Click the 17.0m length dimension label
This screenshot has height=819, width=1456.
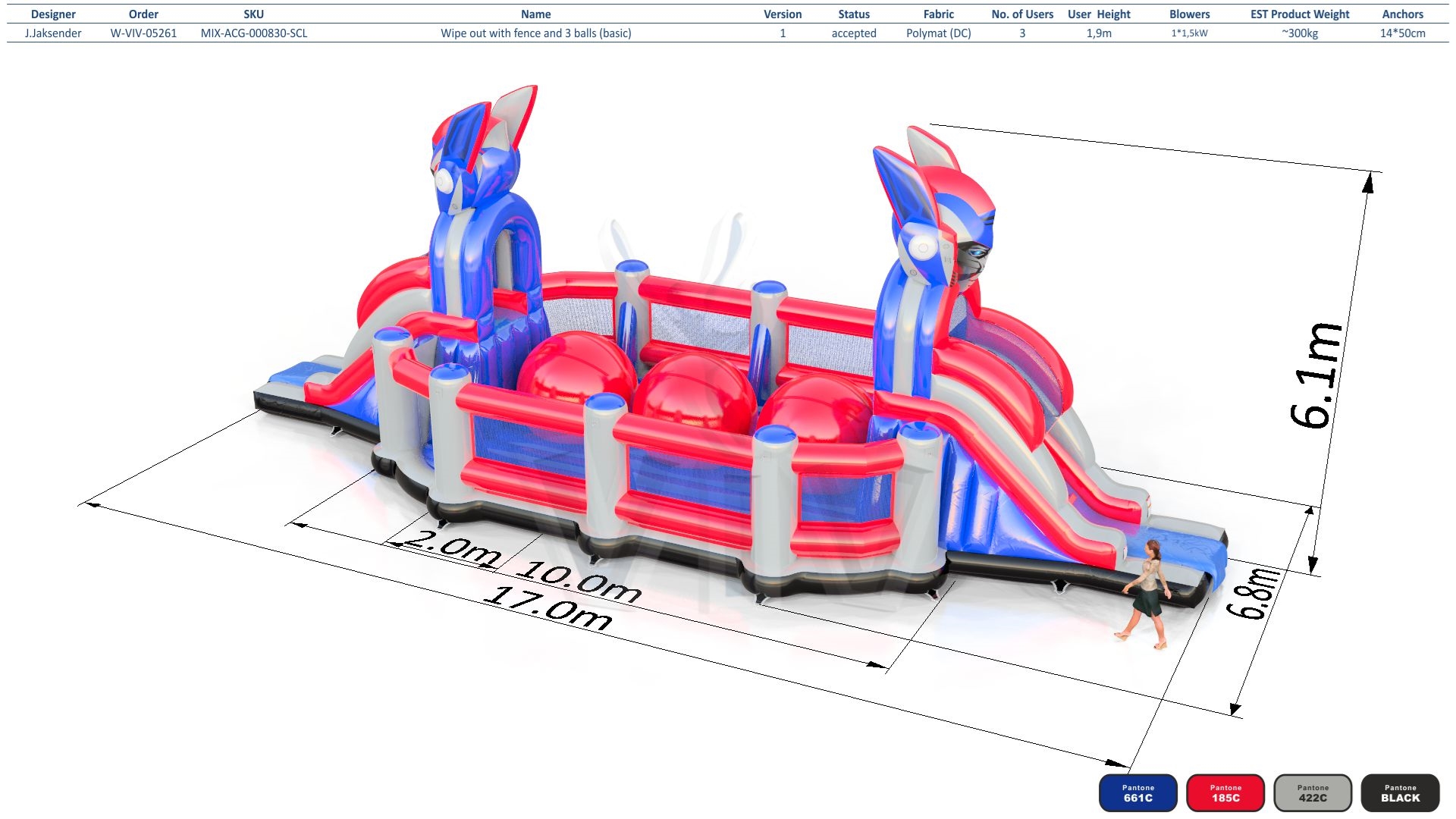click(548, 607)
